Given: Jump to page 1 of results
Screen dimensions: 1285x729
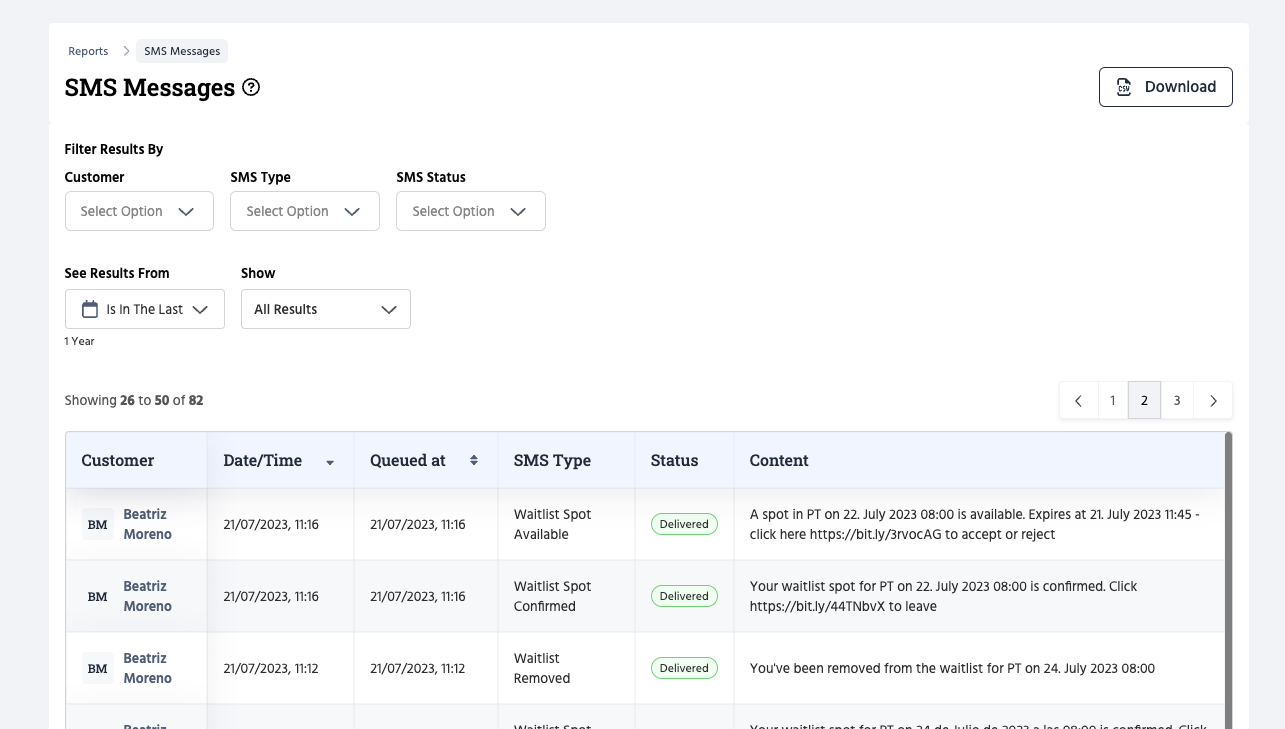Looking at the screenshot, I should 1112,400.
